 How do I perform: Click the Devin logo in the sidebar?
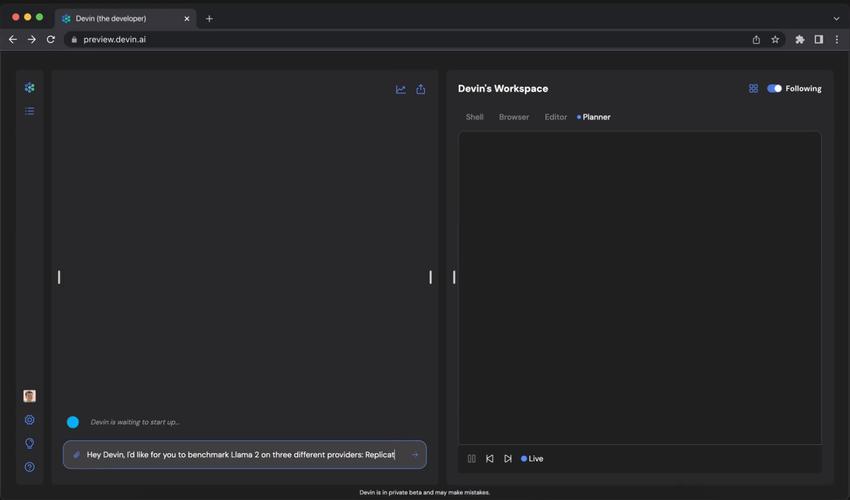[29, 88]
